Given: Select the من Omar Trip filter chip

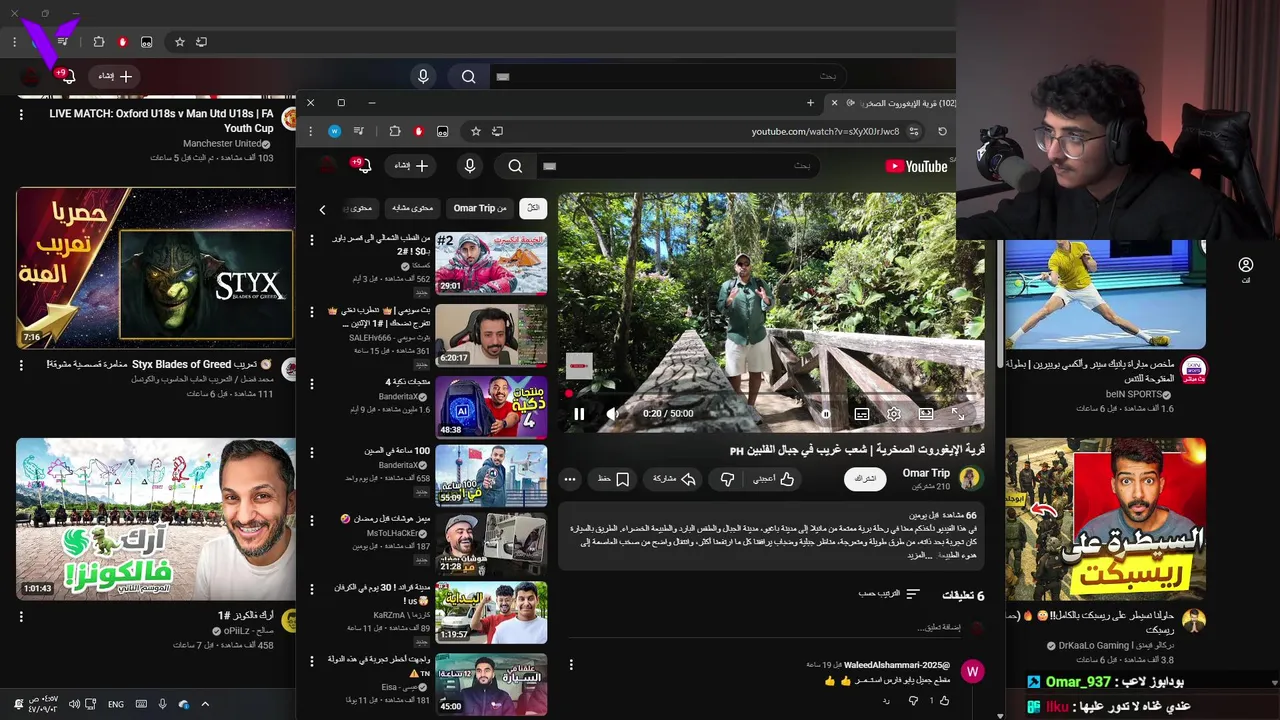Looking at the screenshot, I should click(480, 208).
